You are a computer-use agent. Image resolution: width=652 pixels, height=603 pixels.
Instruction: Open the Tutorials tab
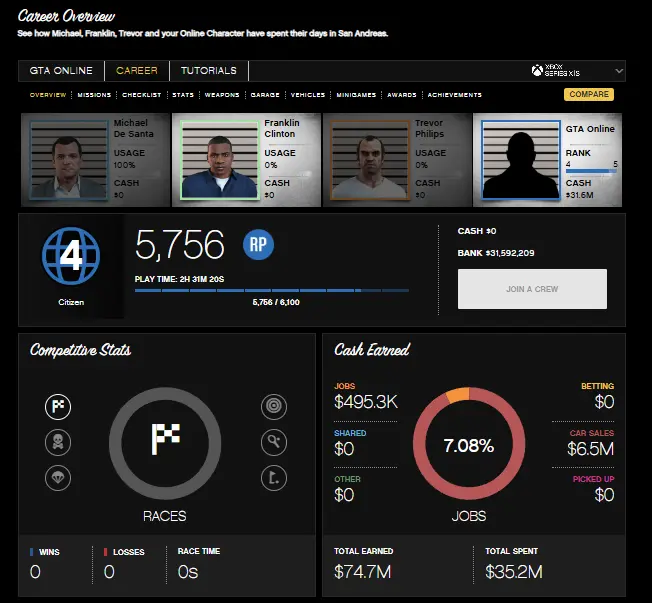209,71
